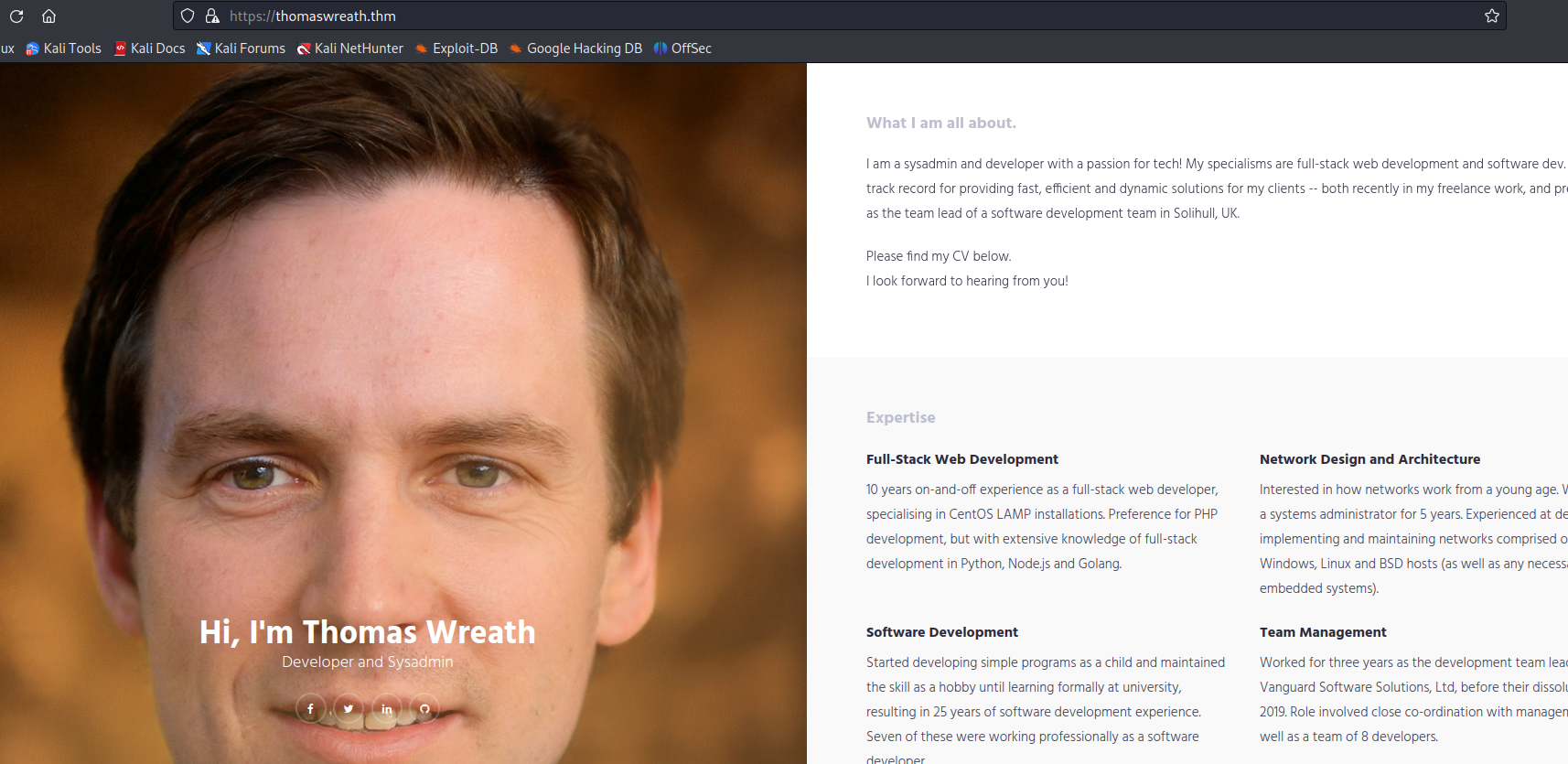Click the "Software Development" heading
Screen dimensions: 1568x764
point(942,632)
